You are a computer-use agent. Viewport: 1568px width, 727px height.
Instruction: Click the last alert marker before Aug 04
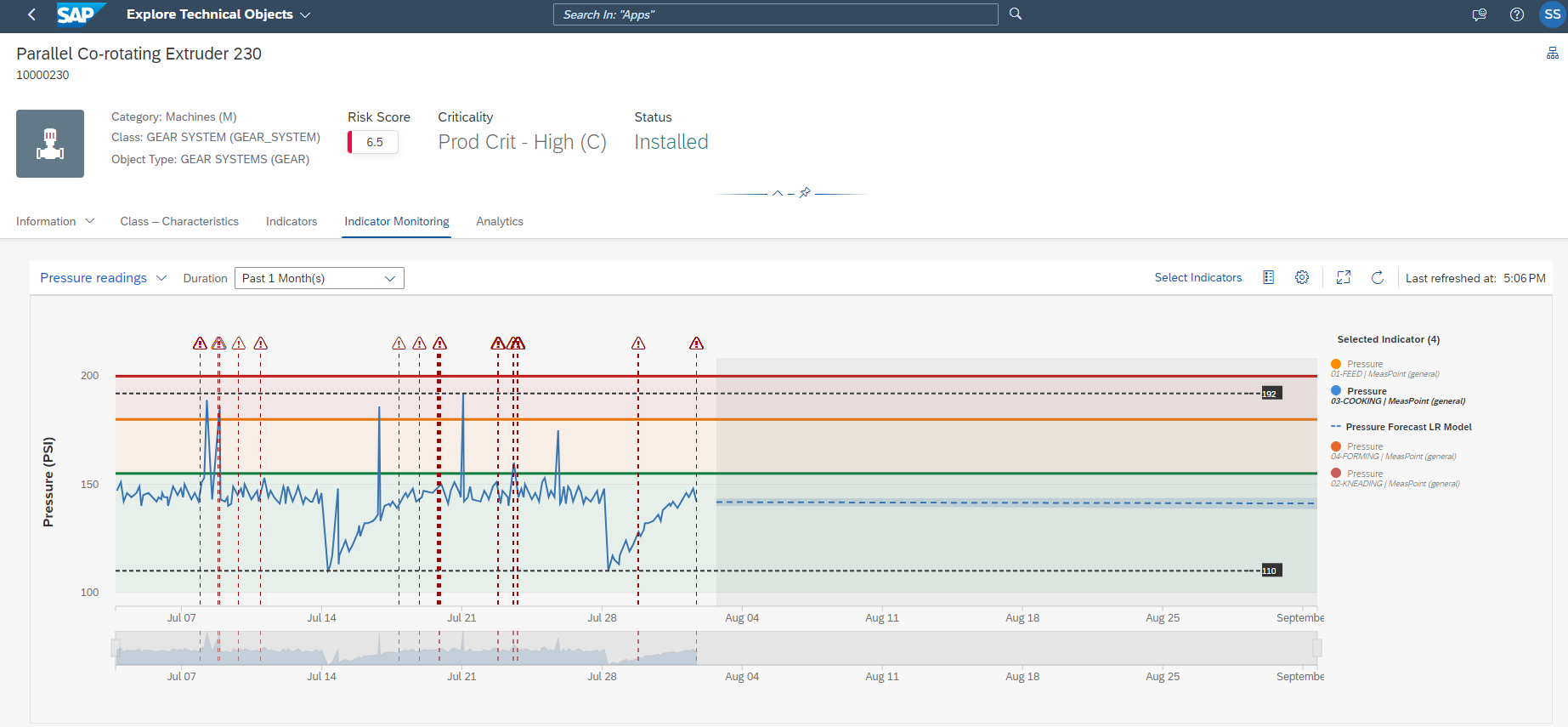[696, 344]
